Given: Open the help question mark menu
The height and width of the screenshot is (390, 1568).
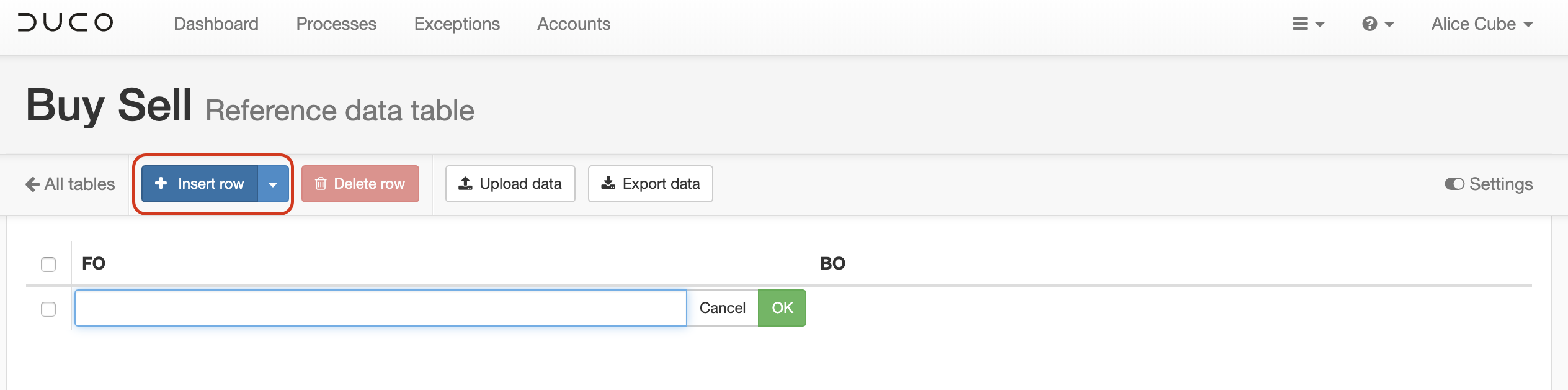Looking at the screenshot, I should [1370, 24].
